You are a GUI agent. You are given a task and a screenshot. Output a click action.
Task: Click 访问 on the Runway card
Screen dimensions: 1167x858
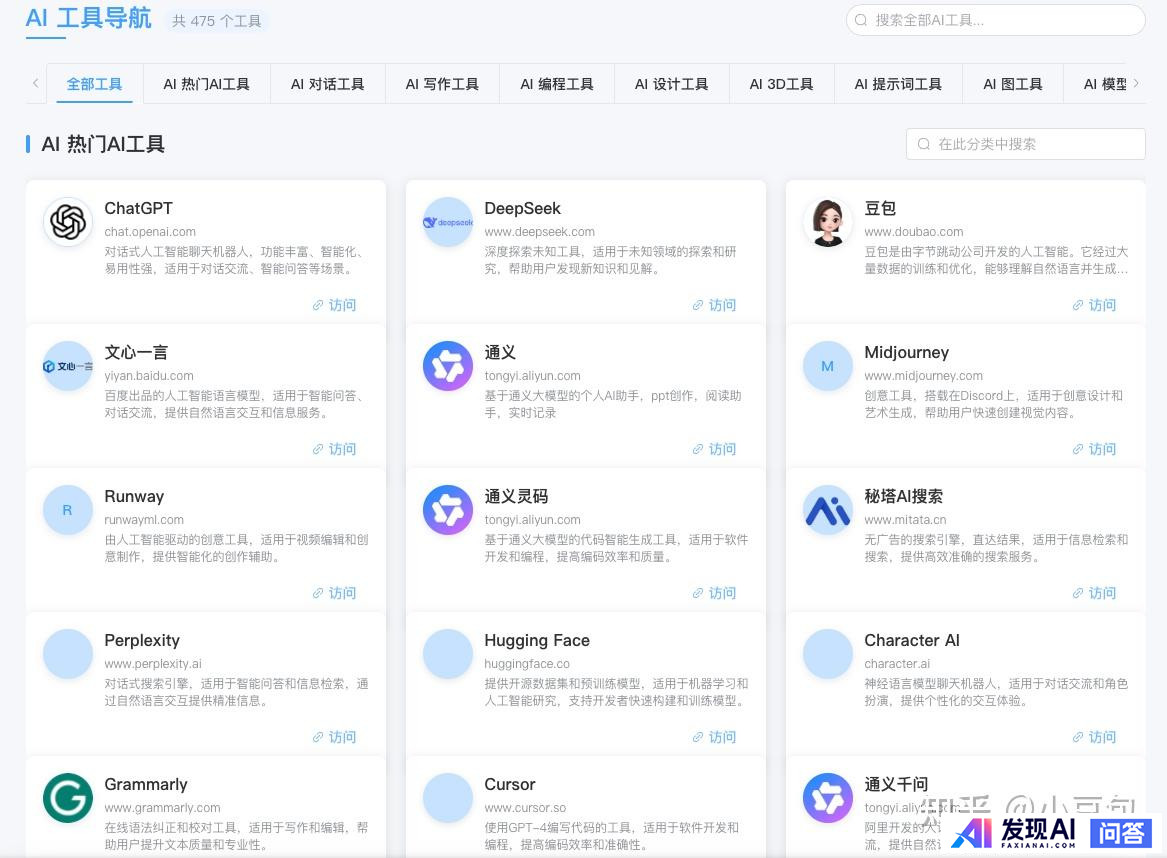coord(334,593)
